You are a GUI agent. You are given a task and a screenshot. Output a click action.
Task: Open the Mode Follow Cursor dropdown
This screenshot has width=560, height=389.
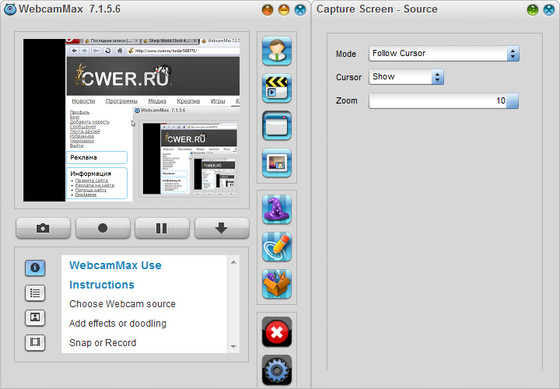[444, 54]
